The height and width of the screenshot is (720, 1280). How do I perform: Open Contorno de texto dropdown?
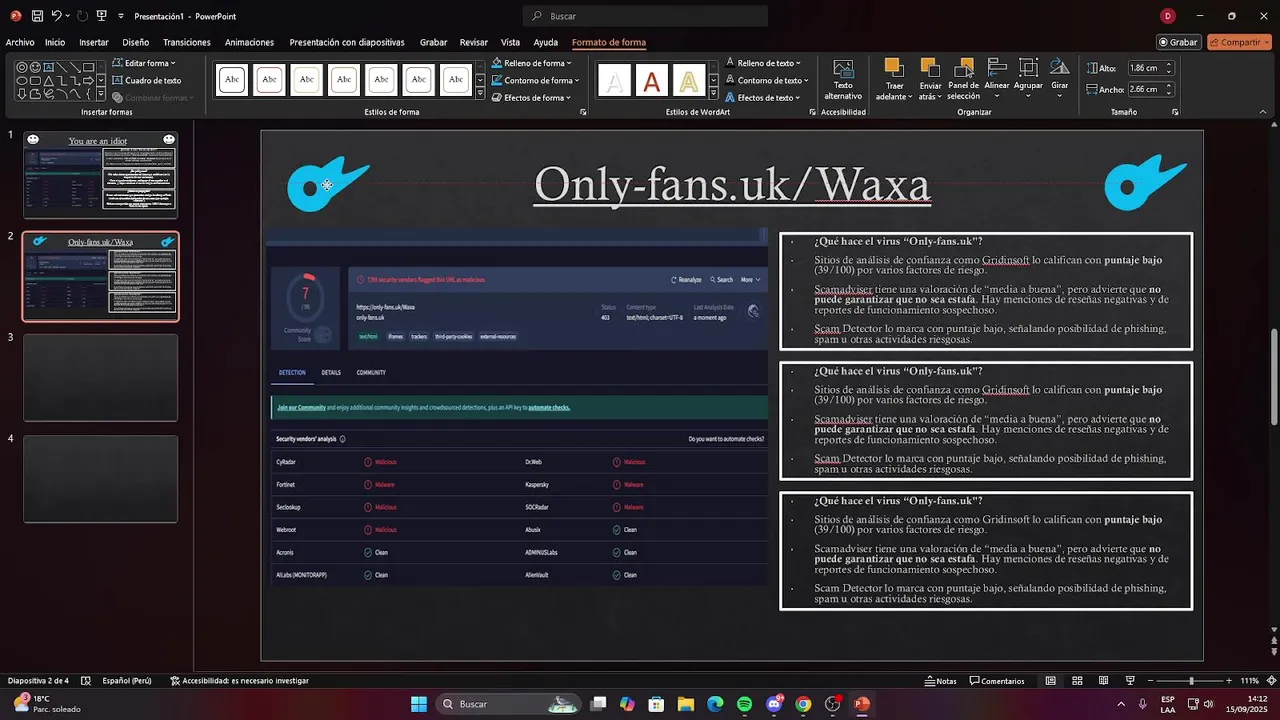(x=765, y=80)
